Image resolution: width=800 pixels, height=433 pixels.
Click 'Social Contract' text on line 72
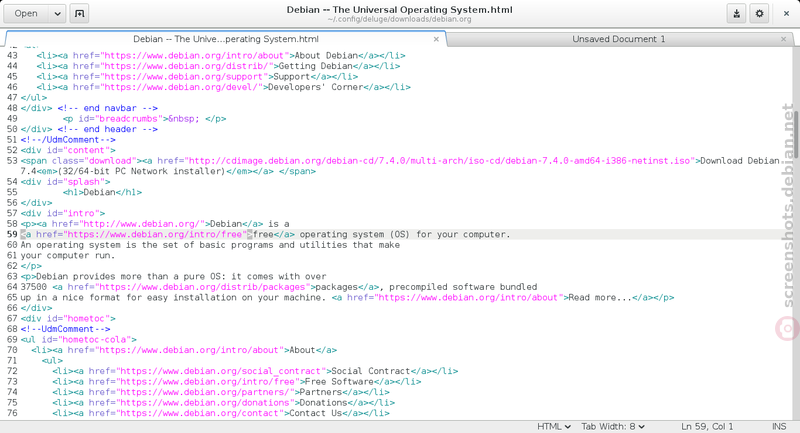click(371, 371)
